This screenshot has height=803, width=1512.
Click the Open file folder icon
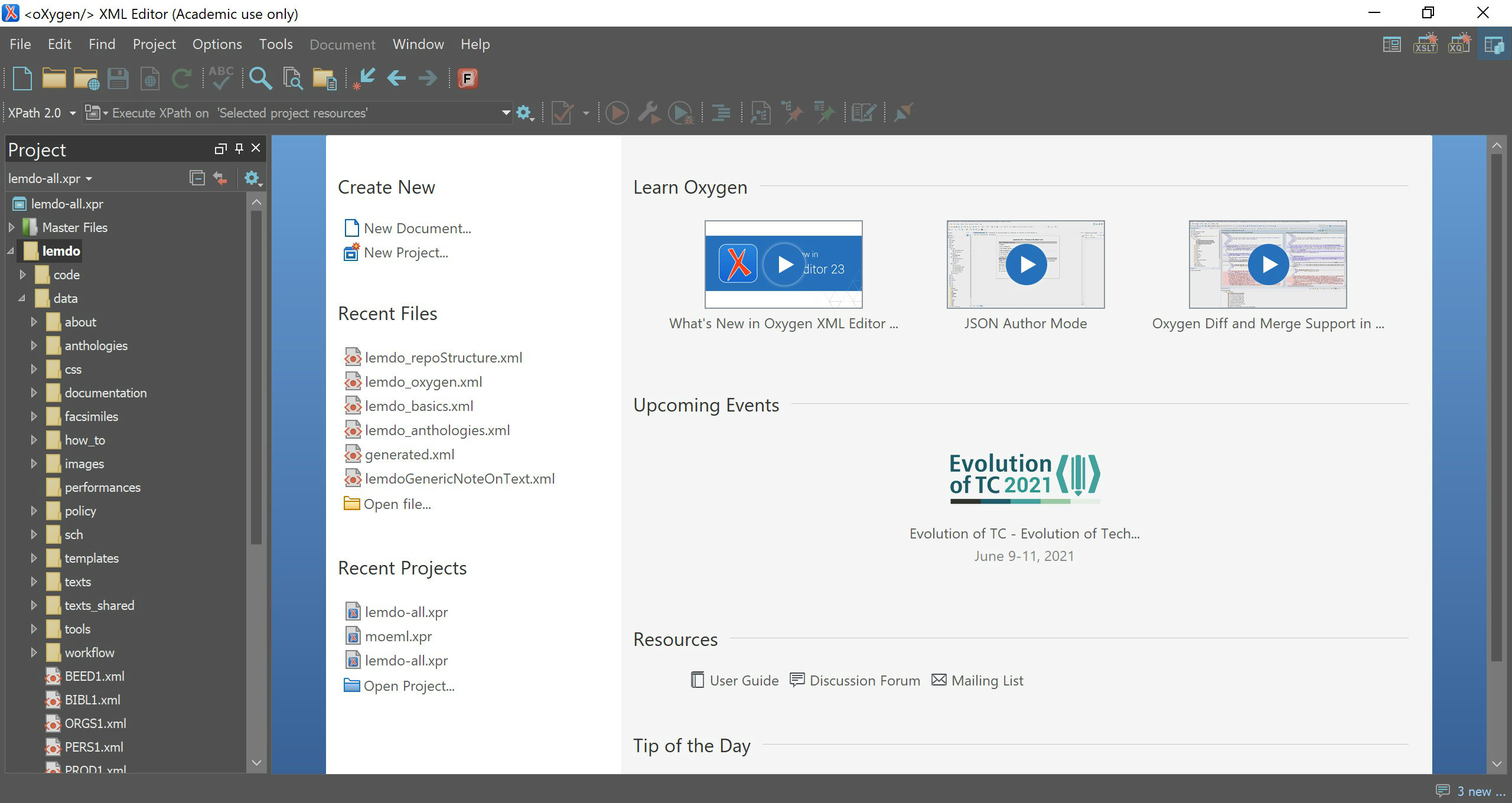coord(54,79)
